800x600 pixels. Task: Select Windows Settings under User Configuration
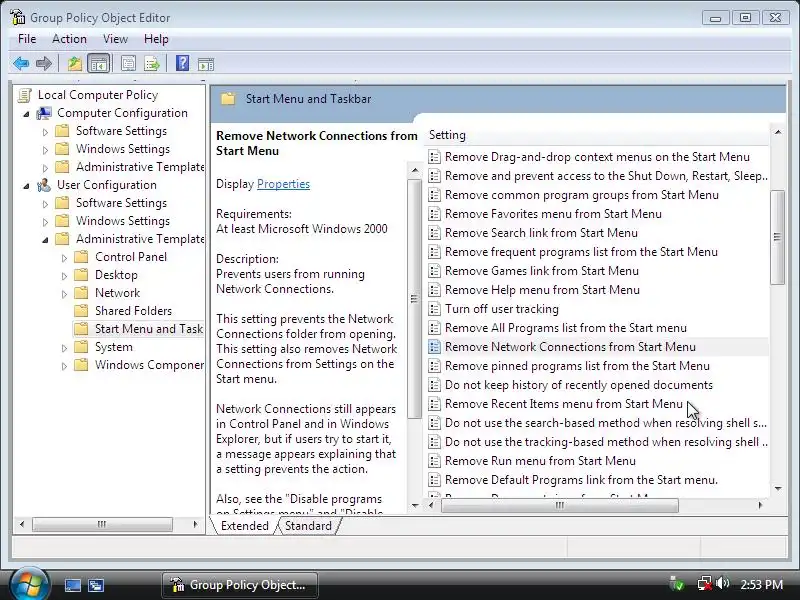click(122, 221)
